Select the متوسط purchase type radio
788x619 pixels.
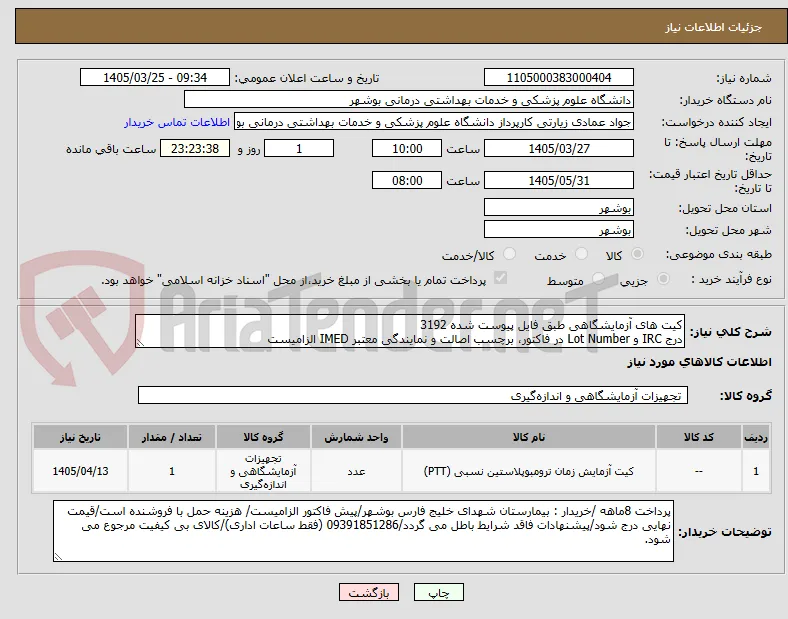pyautogui.click(x=598, y=278)
